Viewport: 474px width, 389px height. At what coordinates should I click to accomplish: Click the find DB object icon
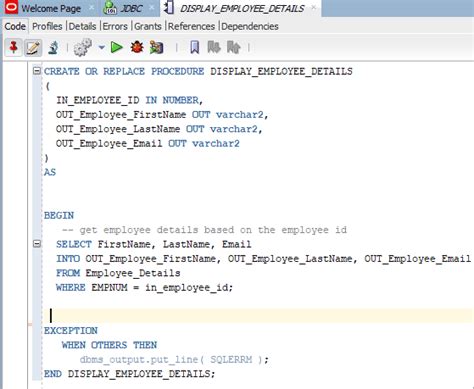53,48
